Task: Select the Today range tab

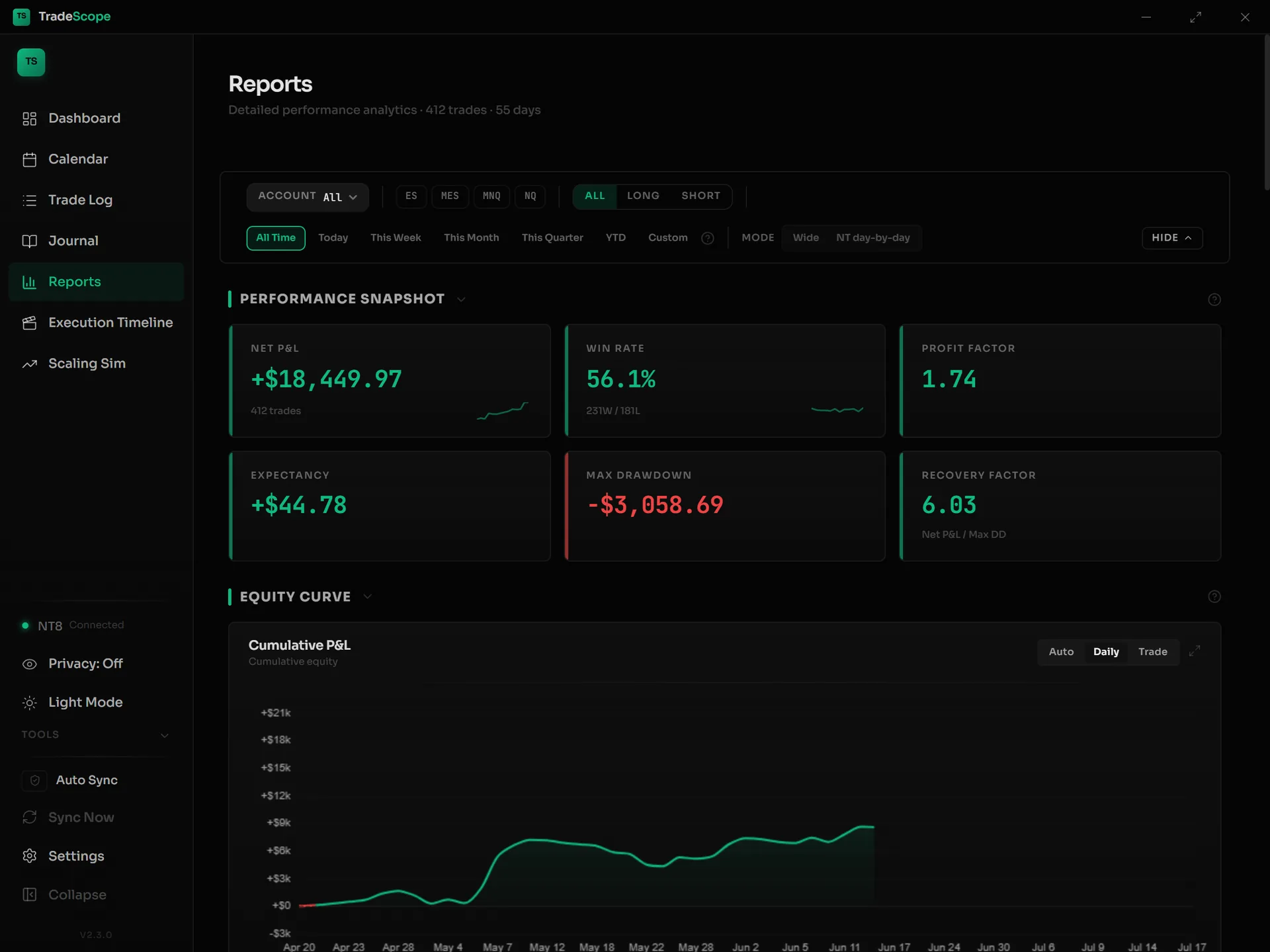Action: click(x=333, y=238)
